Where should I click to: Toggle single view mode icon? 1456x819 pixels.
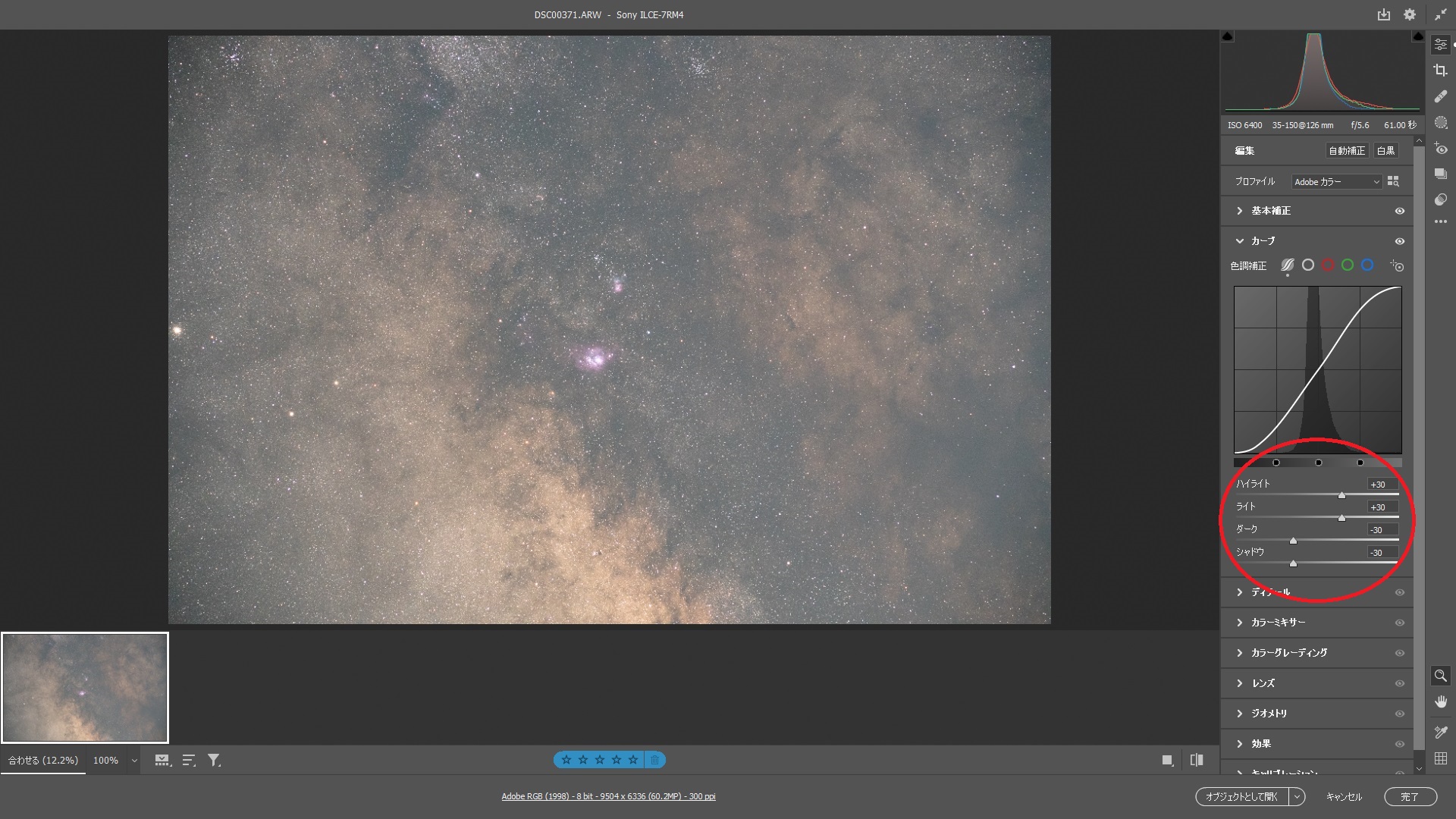click(x=1167, y=760)
